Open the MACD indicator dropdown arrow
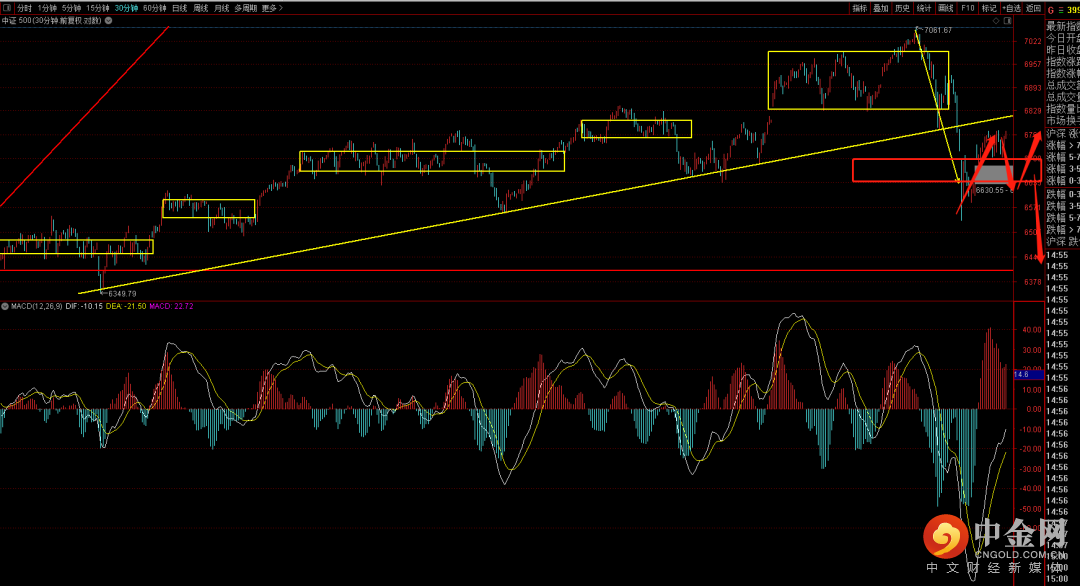This screenshot has width=1080, height=586. tap(5, 306)
